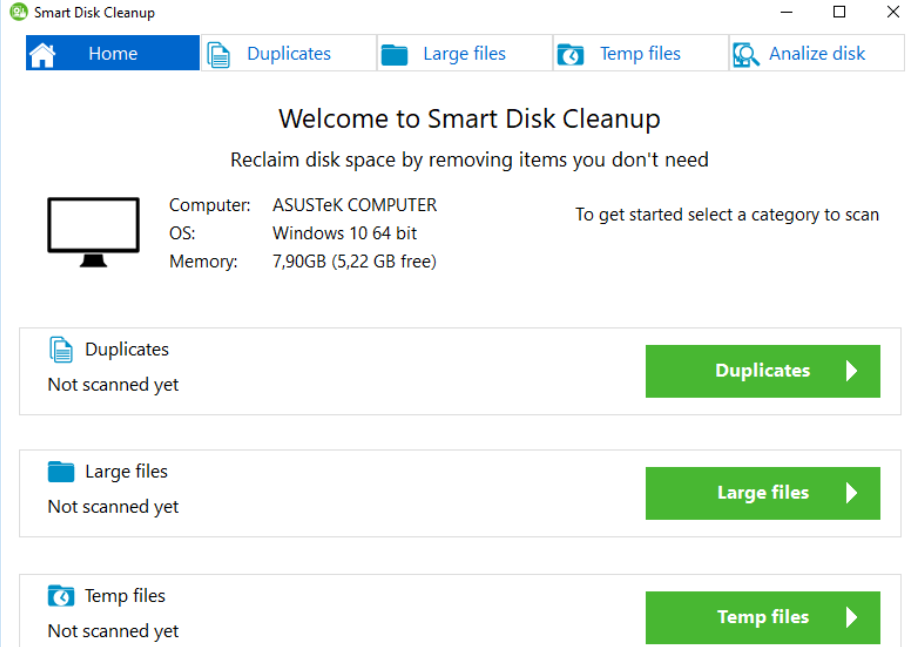Start the green Temp files scan button
918x647 pixels.
[762, 617]
